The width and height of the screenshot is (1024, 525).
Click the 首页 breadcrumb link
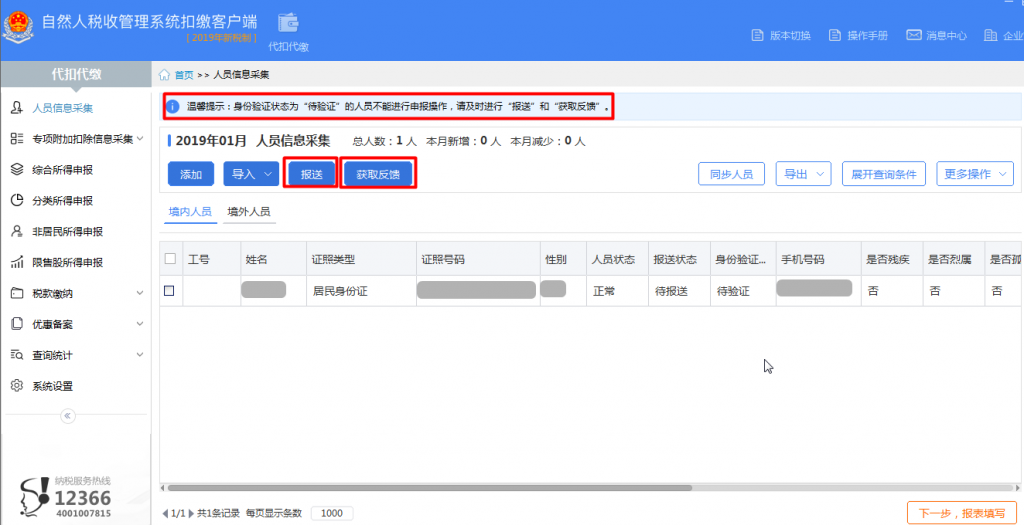(184, 75)
